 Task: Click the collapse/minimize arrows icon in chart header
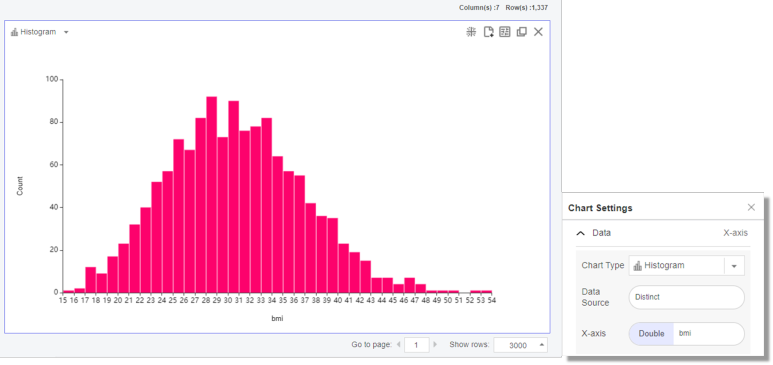point(471,32)
